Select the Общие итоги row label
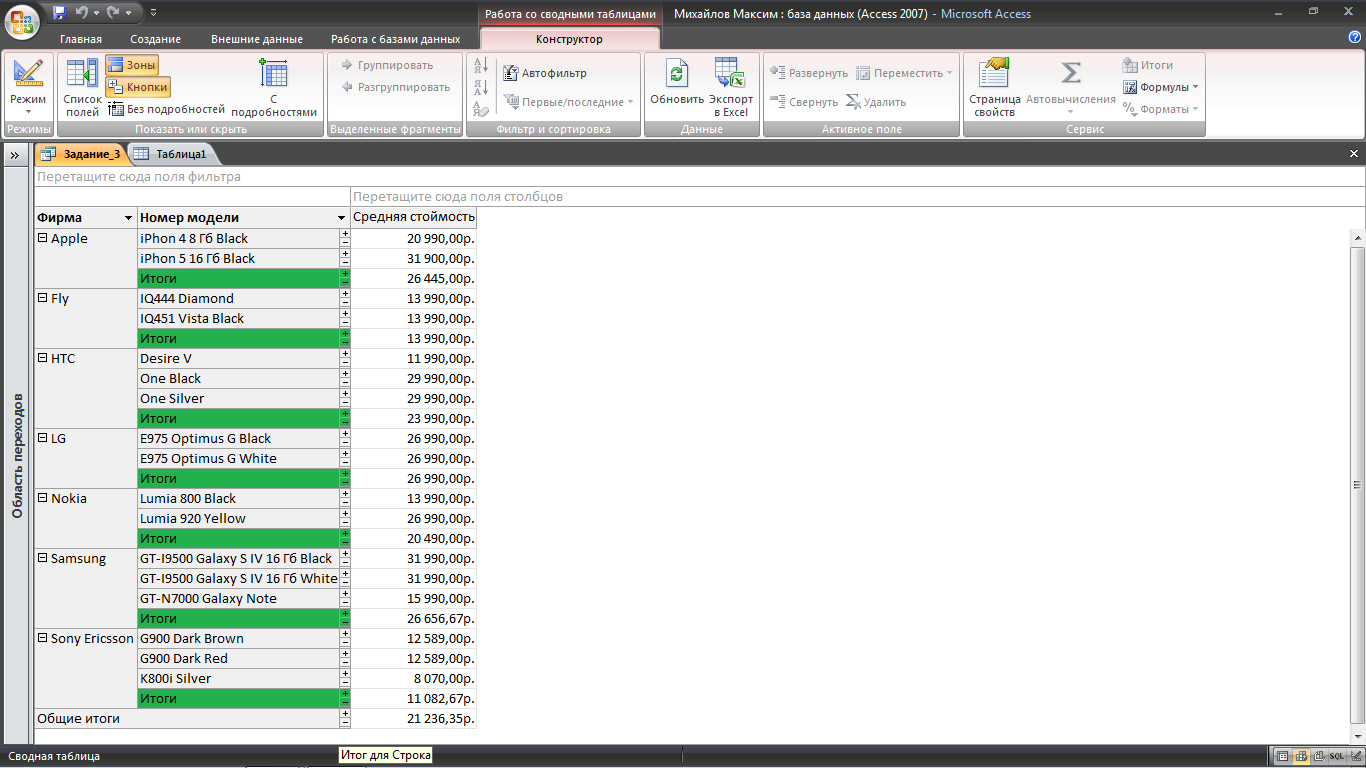1366x768 pixels. point(187,718)
